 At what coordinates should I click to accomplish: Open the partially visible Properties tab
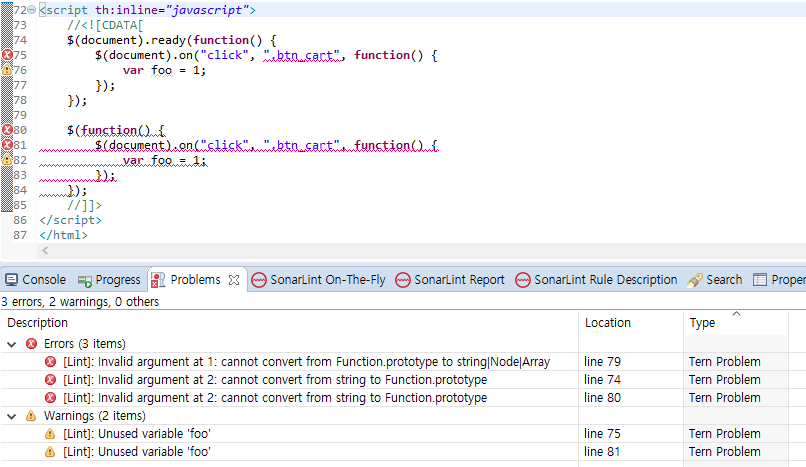tap(779, 280)
